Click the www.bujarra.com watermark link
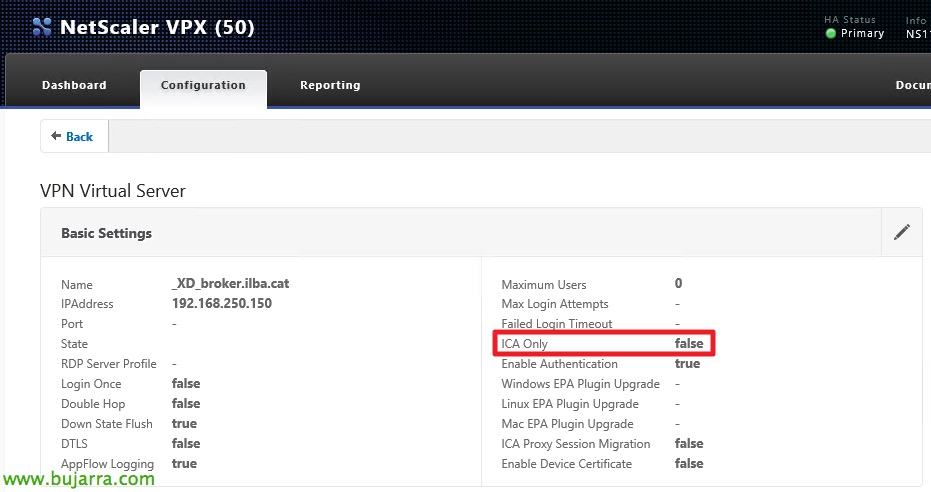Screen dimensions: 931x492 pos(78,478)
